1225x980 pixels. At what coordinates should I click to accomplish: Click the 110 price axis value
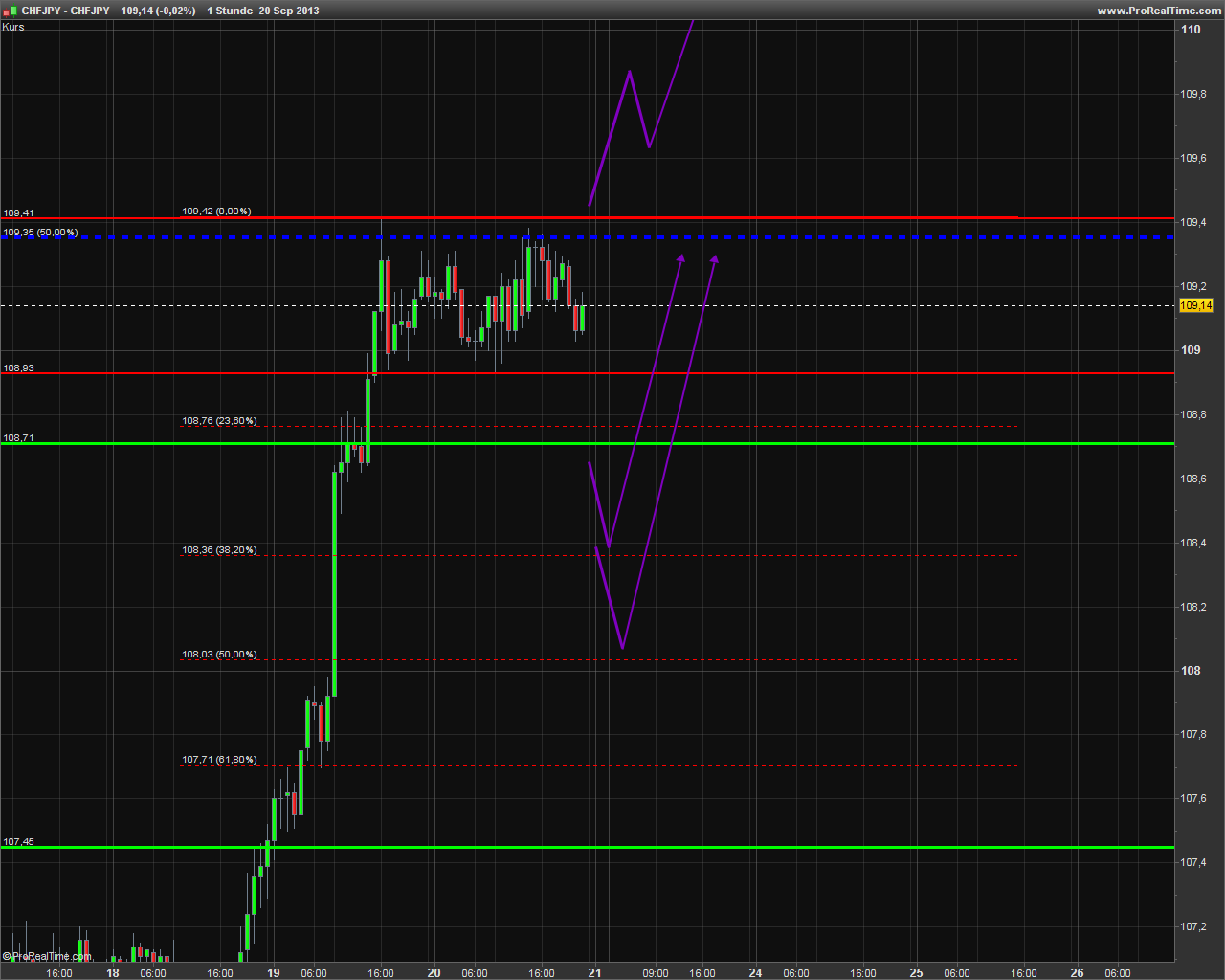tap(1191, 30)
